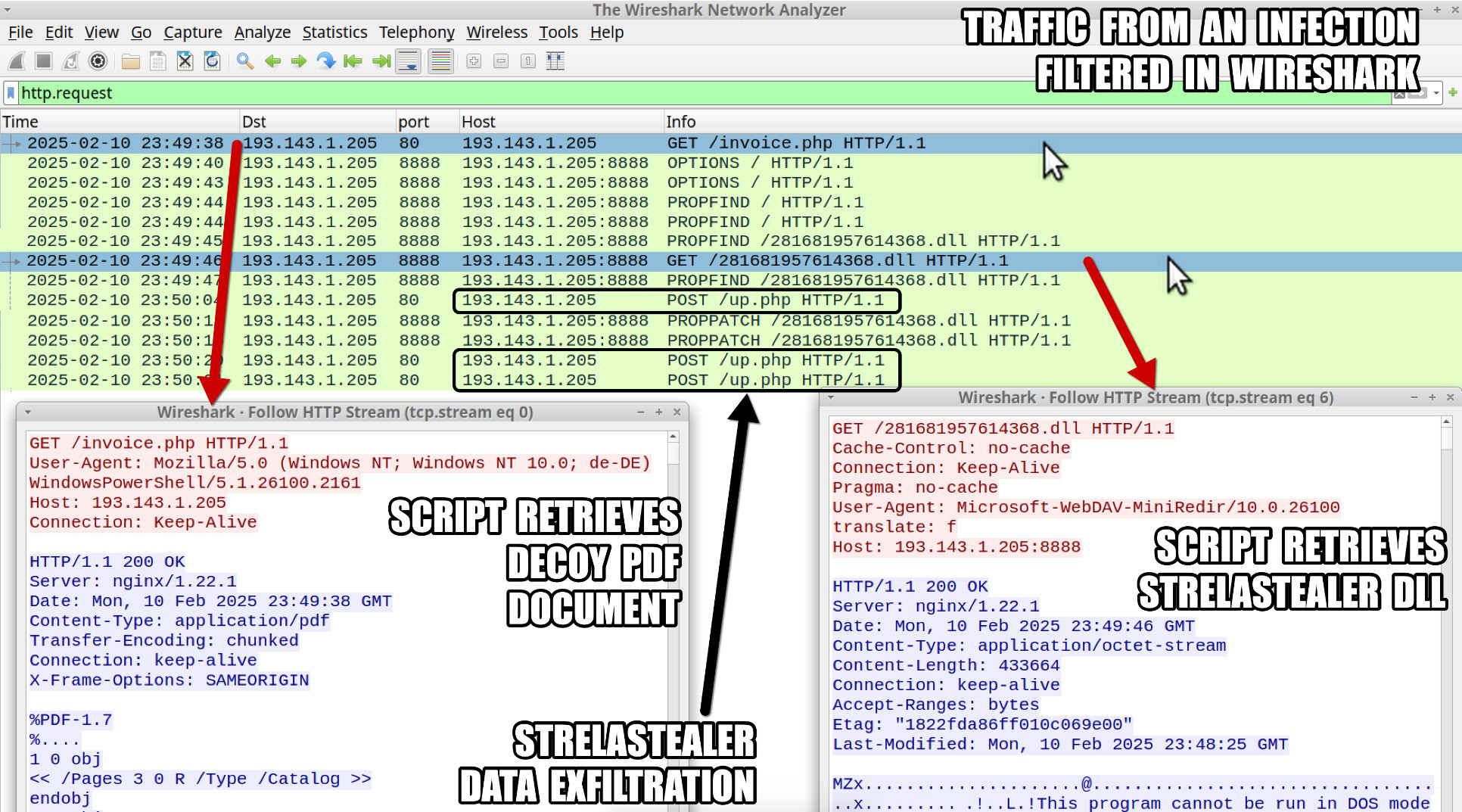Zoom in the main window text
This screenshot has width=1462, height=812.
click(x=474, y=61)
